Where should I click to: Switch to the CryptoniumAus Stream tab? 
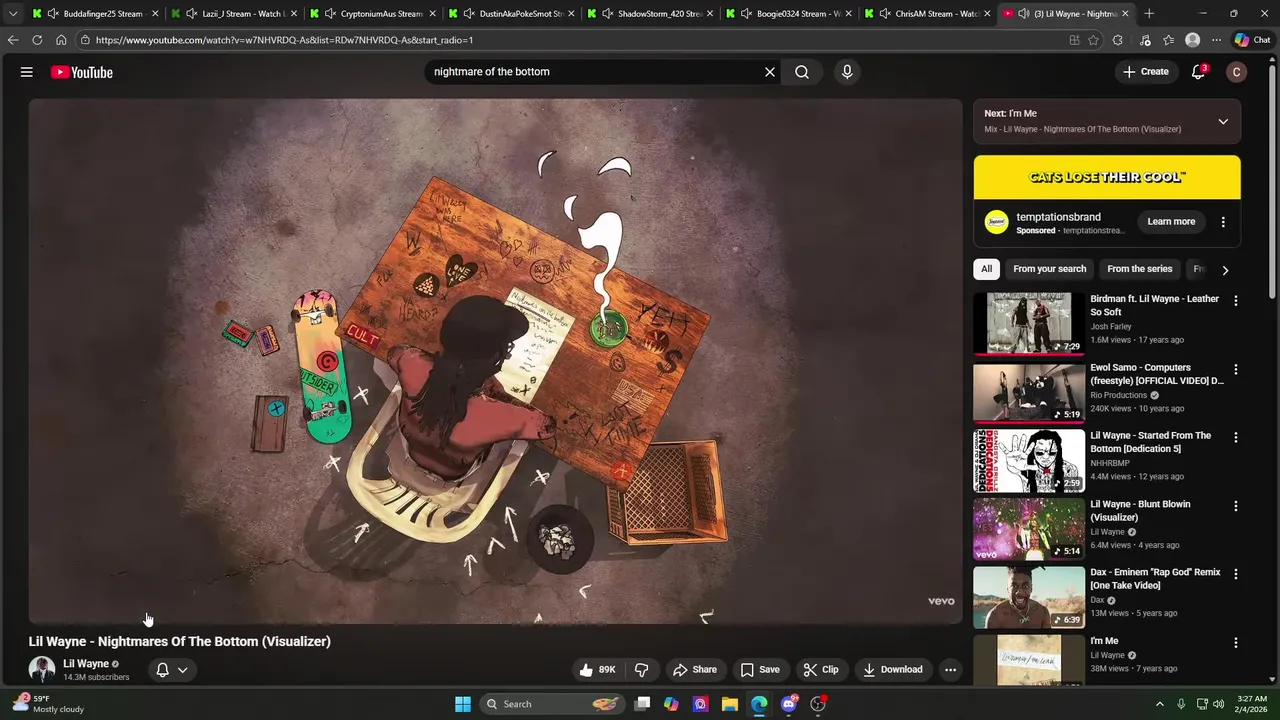pos(372,14)
